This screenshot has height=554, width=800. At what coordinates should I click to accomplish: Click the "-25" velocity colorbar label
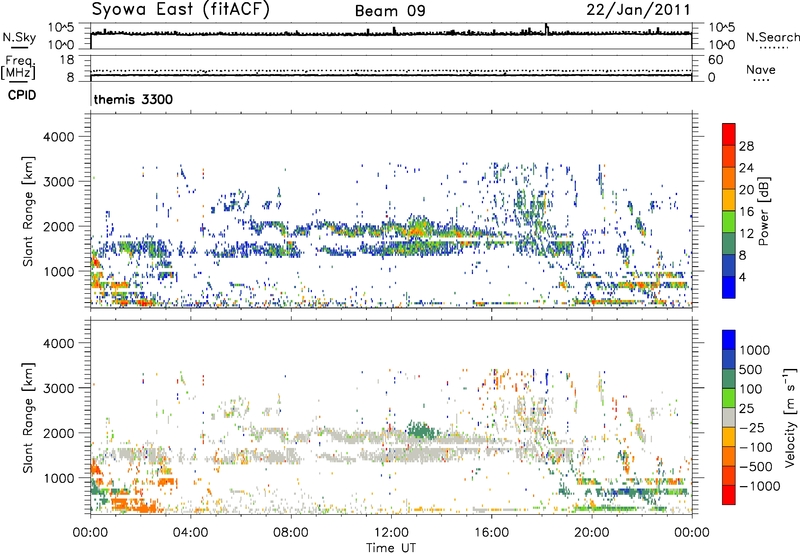tap(752, 427)
